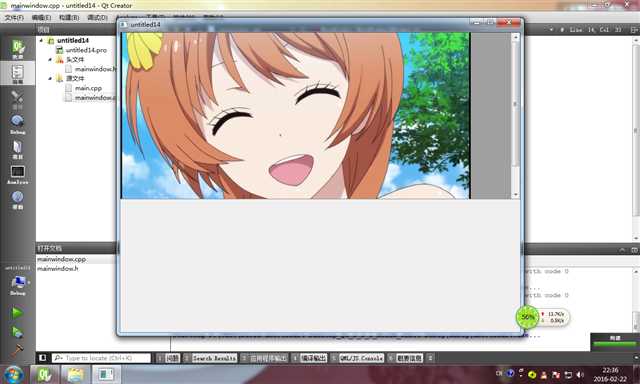
Task: Click the Type to locate input field
Action: point(101,358)
